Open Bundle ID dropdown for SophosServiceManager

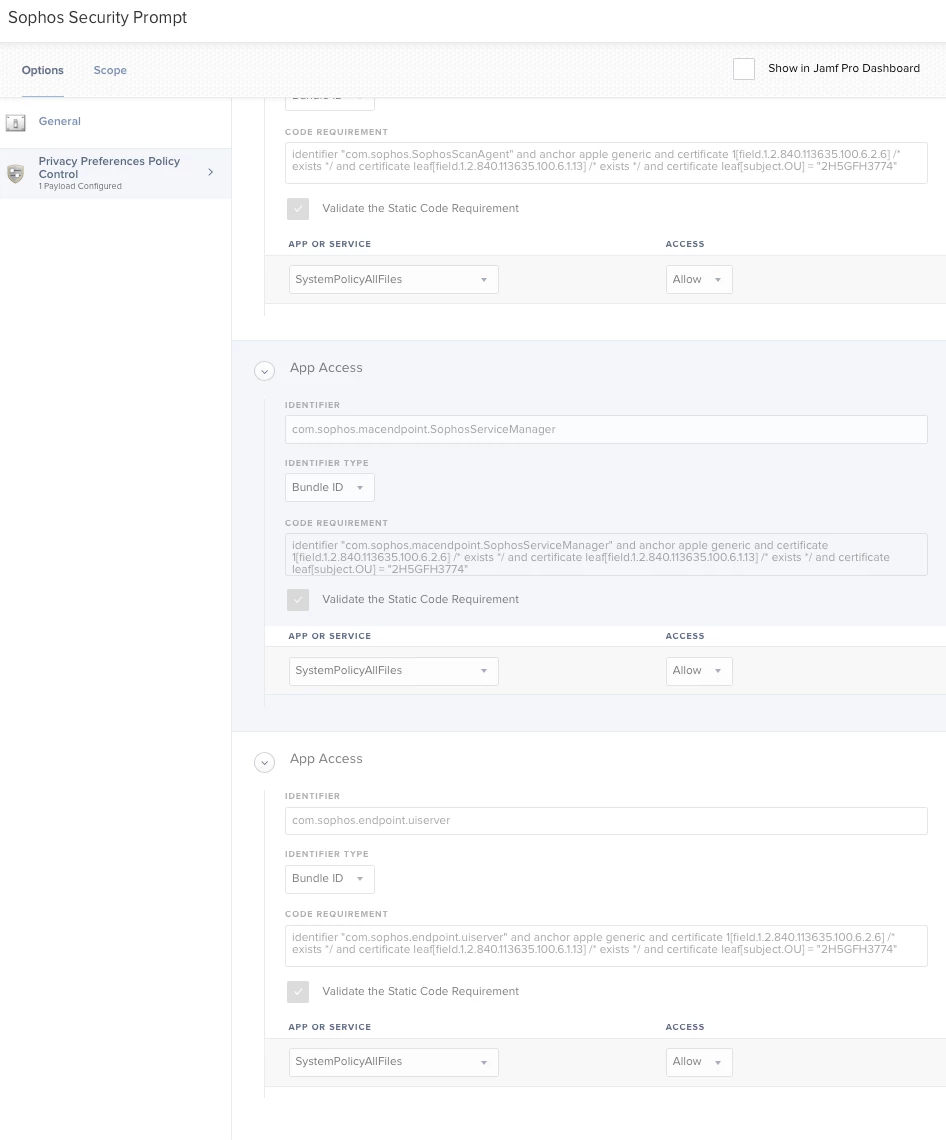(329, 487)
